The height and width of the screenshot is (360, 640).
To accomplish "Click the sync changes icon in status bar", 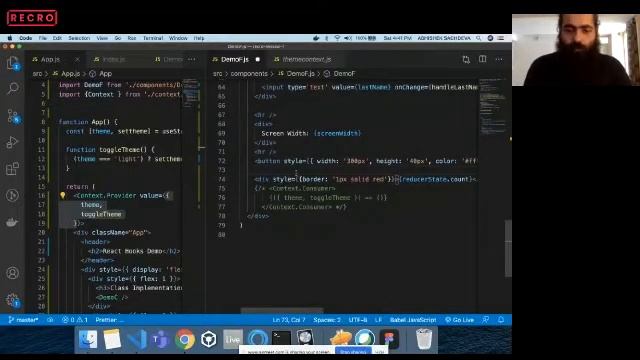I will point(50,320).
